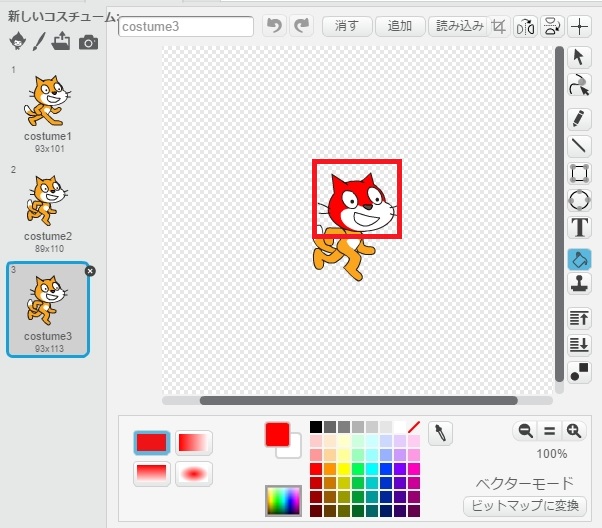This screenshot has width=602, height=528.
Task: Pick bright green from the palette
Action: click(x=358, y=469)
